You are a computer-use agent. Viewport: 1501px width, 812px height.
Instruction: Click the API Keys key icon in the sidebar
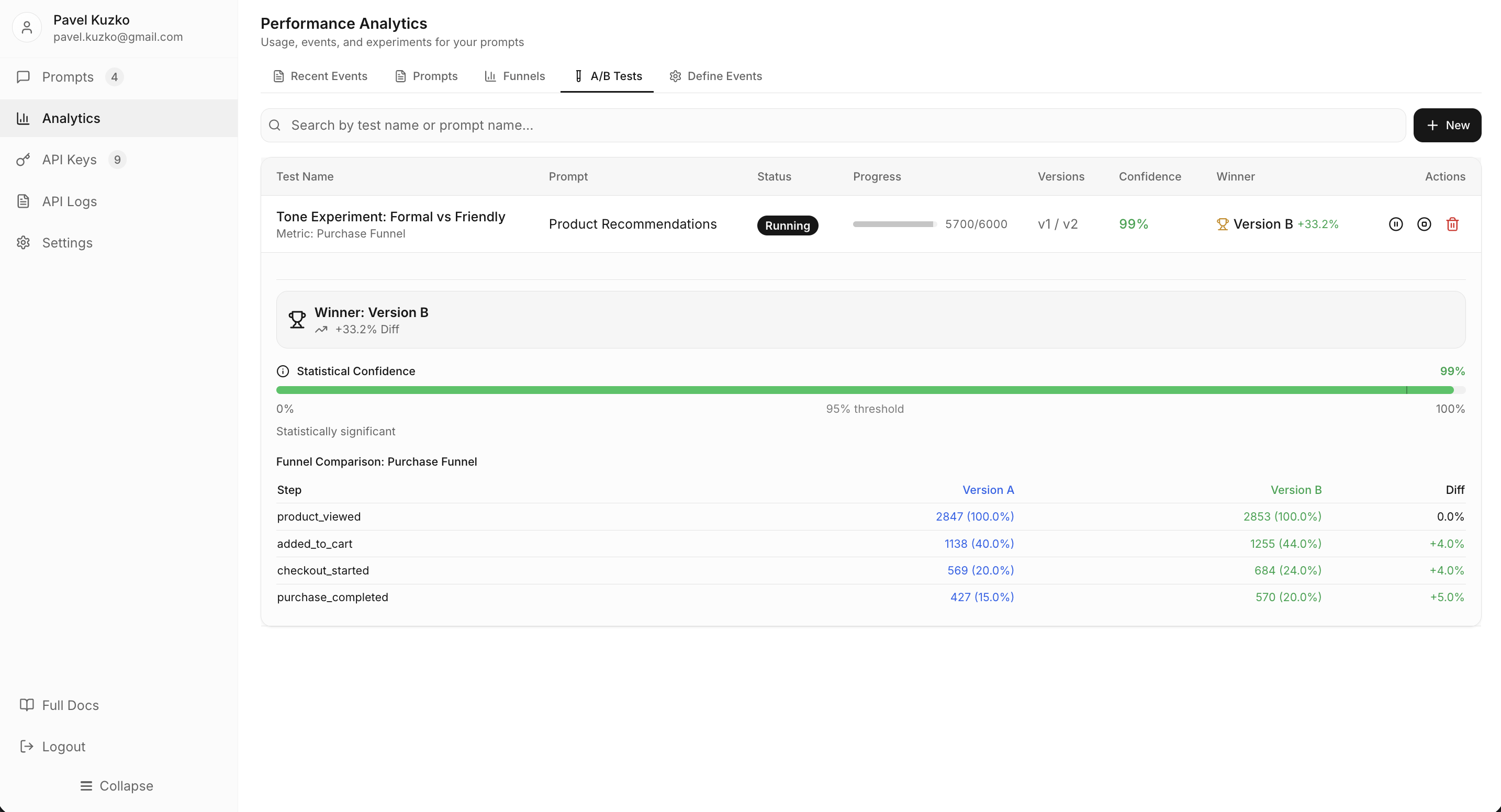tap(24, 160)
